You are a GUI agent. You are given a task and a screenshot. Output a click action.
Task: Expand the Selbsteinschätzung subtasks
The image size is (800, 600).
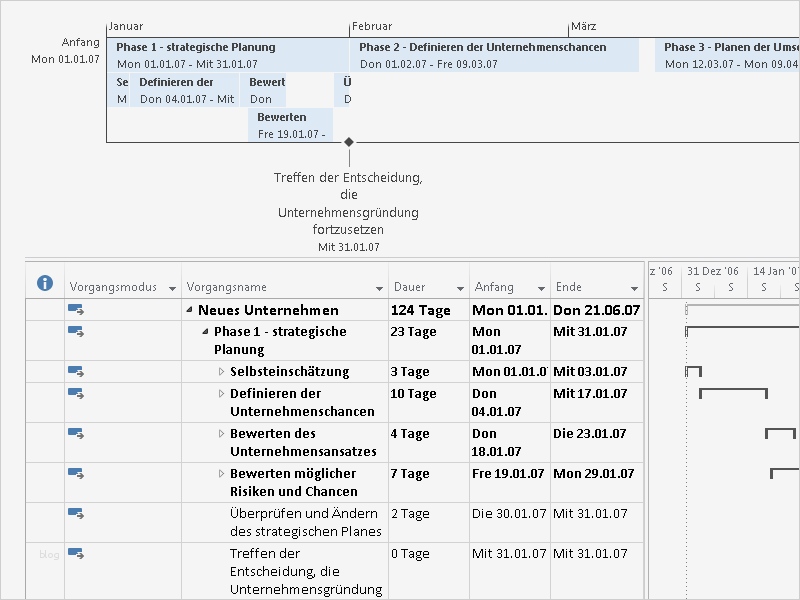pyautogui.click(x=222, y=372)
